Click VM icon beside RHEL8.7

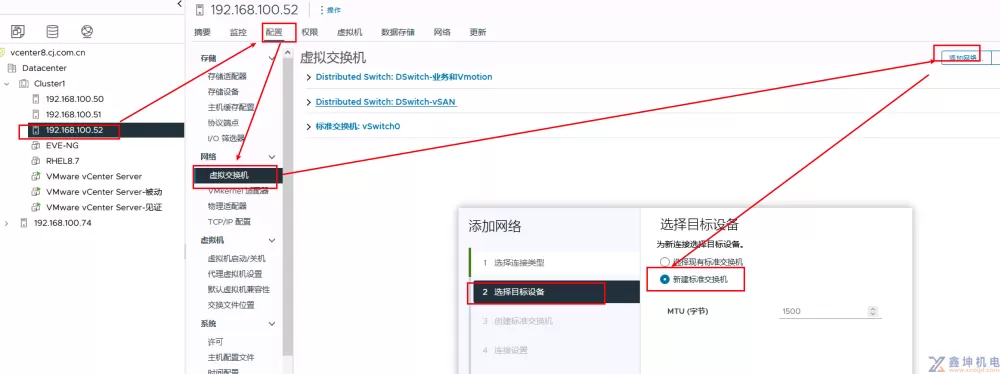[36, 161]
